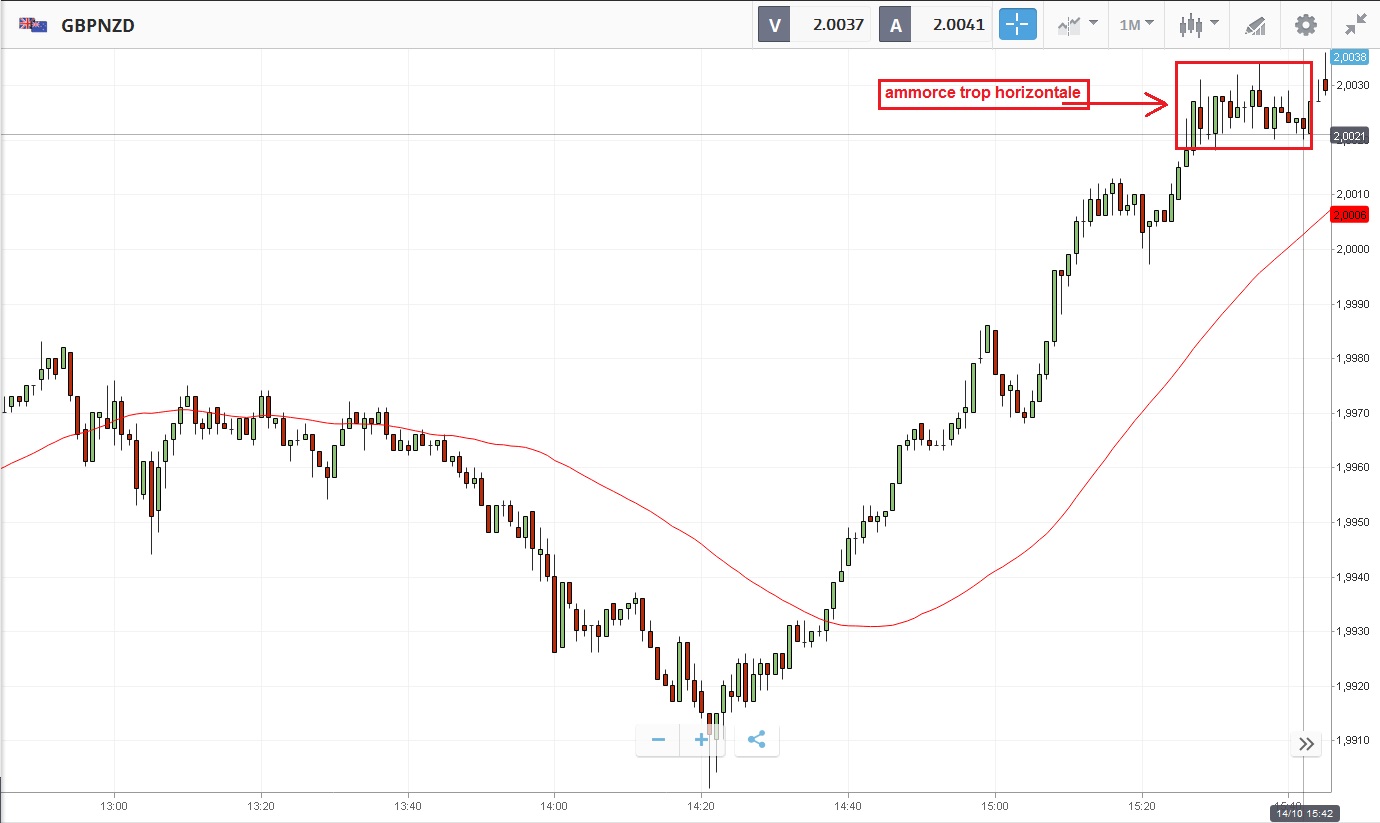Screen dimensions: 1380x823
Task: Click the V sell price 2.0037 button
Action: click(x=814, y=25)
